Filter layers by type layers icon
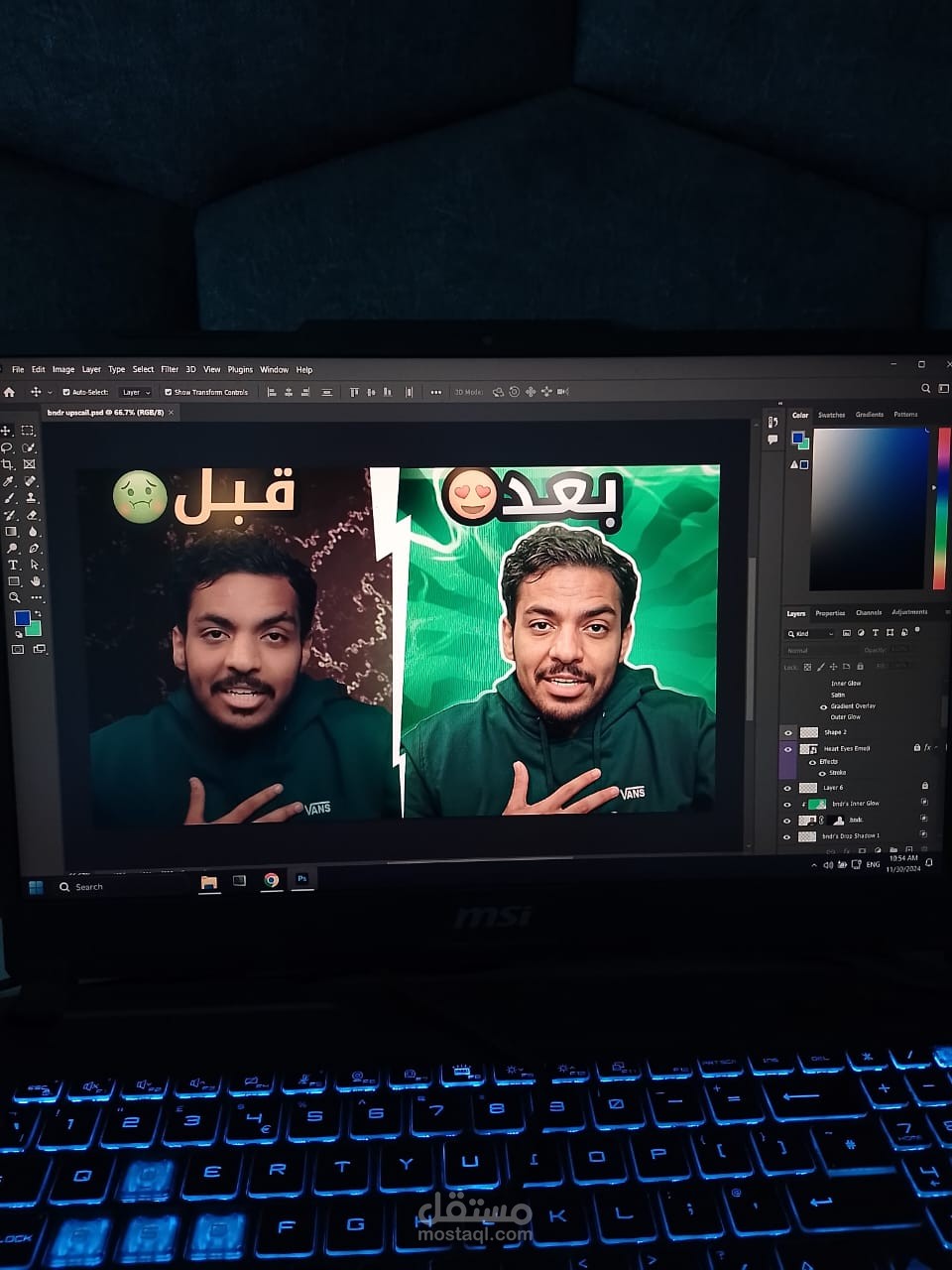The height and width of the screenshot is (1270, 952). [876, 632]
